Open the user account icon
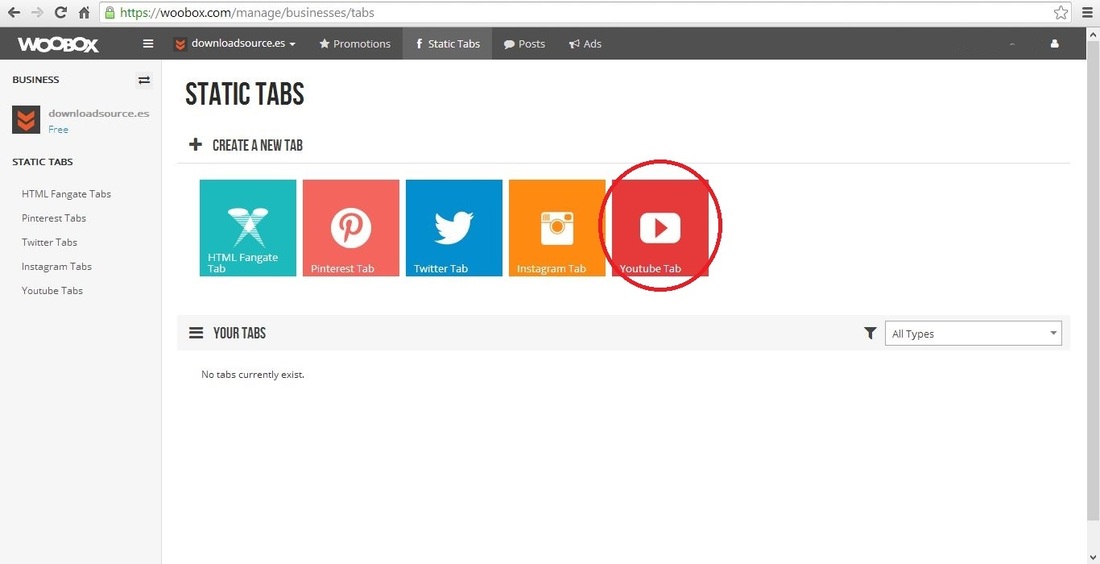Screen dimensions: 1100x564 tap(1054, 43)
